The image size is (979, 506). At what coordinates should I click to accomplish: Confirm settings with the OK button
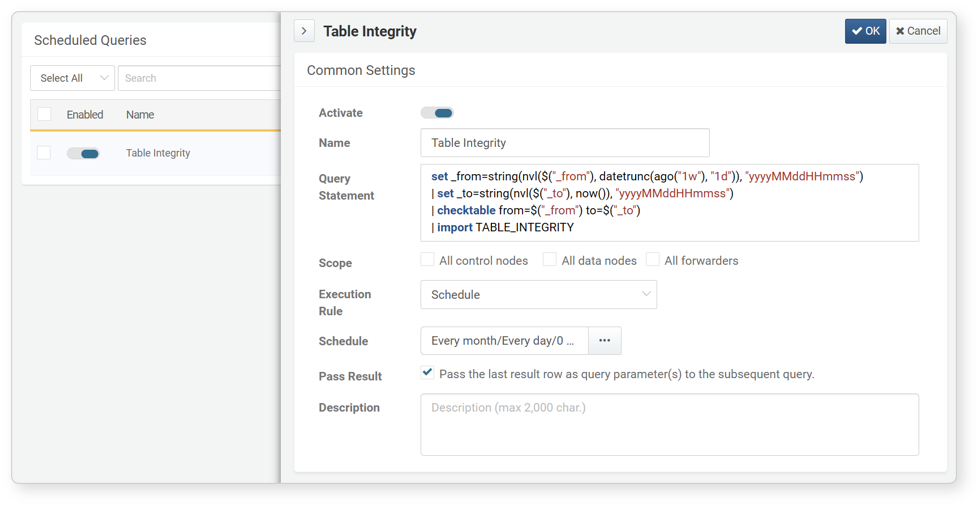865,31
